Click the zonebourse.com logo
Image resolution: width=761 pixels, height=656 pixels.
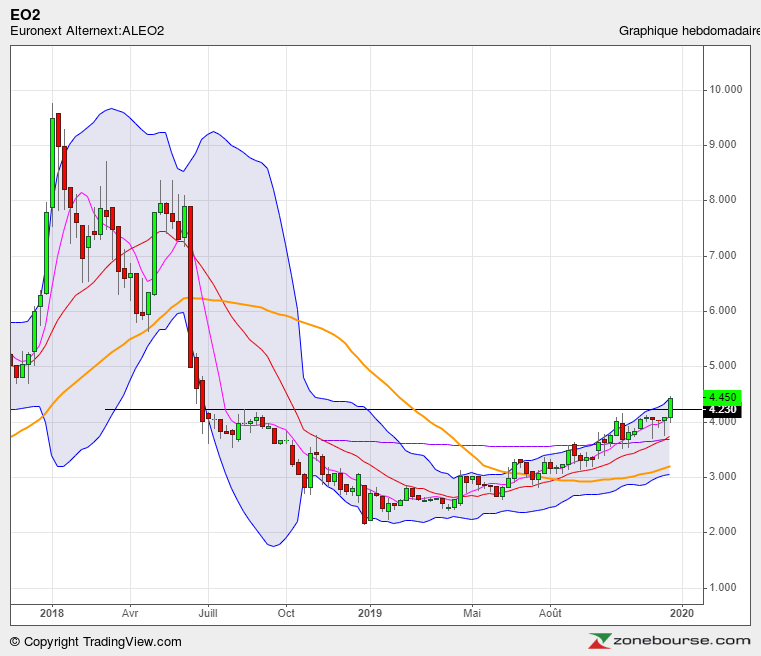click(x=670, y=641)
